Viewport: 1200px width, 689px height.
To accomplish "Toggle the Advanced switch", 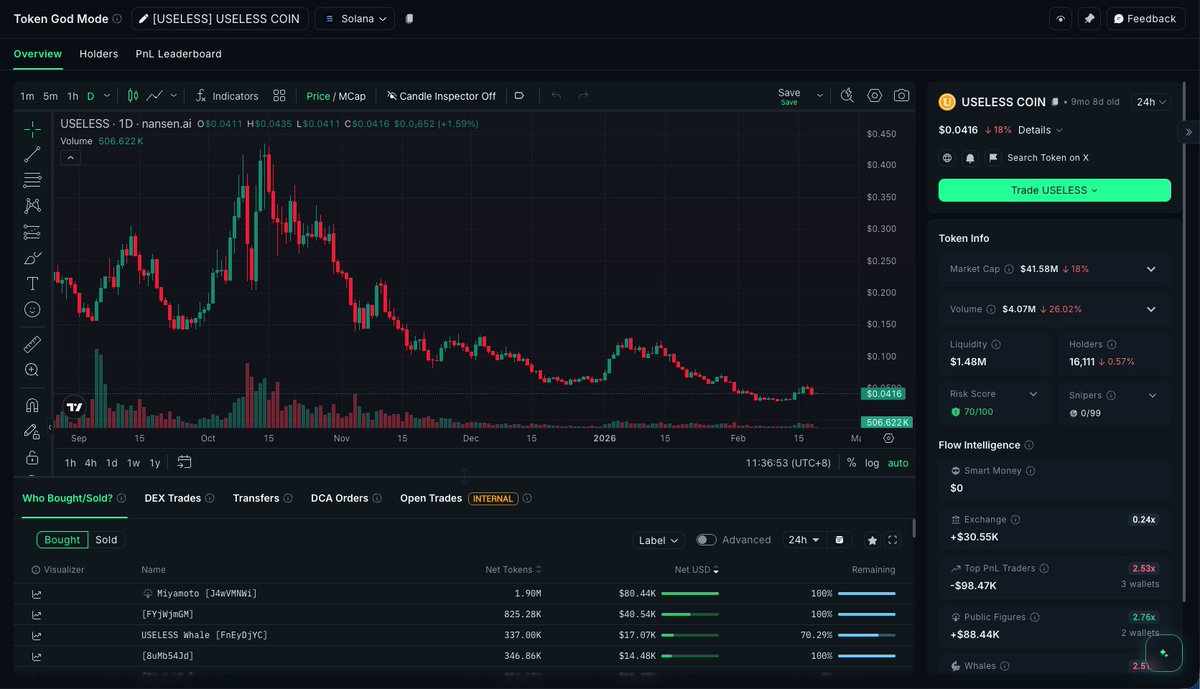I will pos(707,540).
